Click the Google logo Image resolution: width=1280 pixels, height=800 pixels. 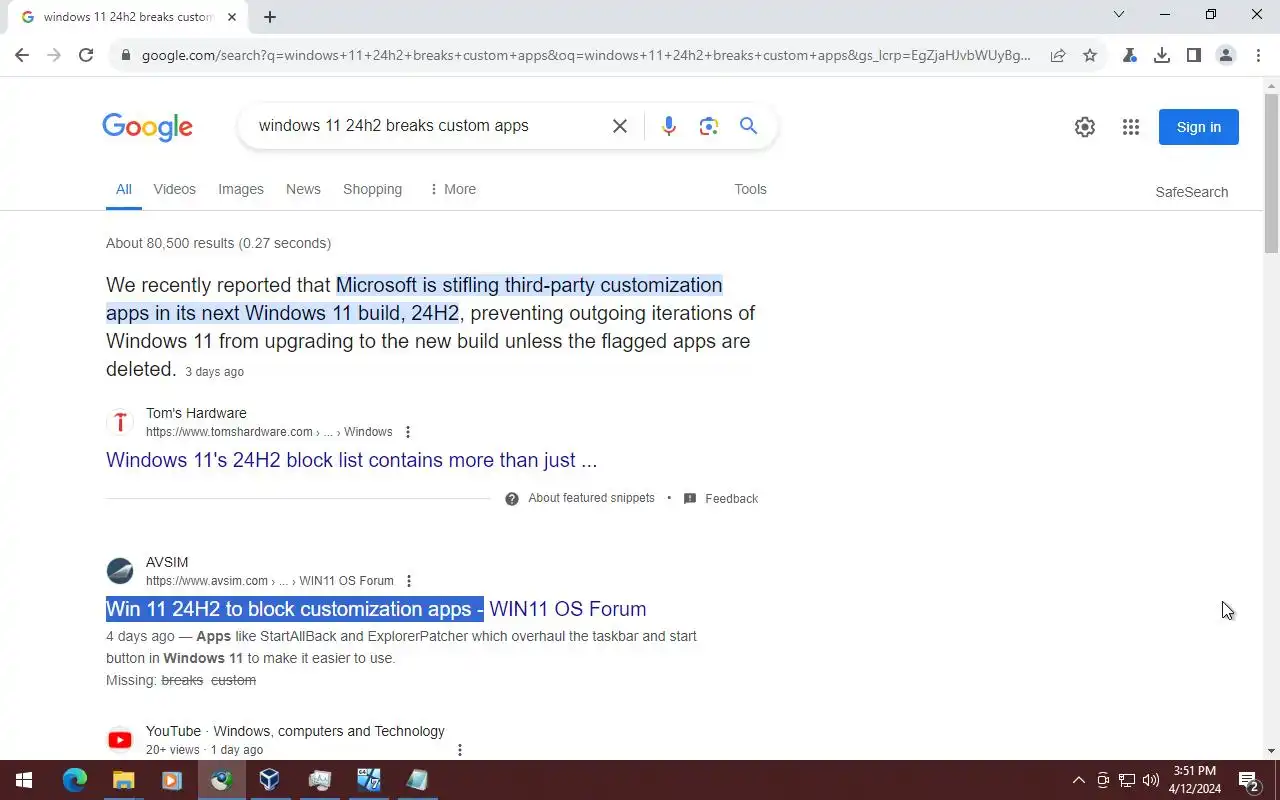(x=147, y=127)
